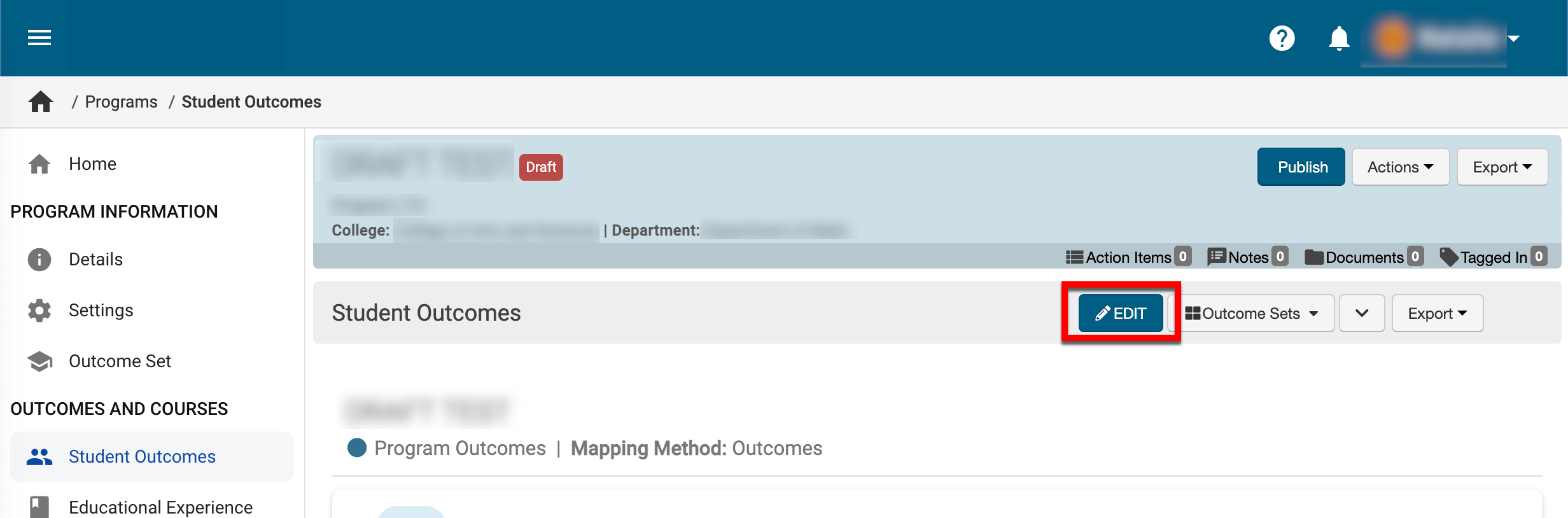Open the Export dropdown in program header
Screen dimensions: 1568x518
tap(1502, 167)
